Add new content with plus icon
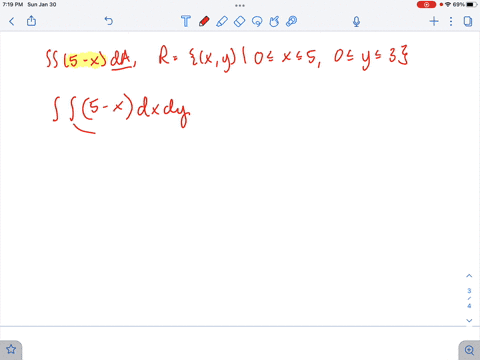 (x=434, y=22)
